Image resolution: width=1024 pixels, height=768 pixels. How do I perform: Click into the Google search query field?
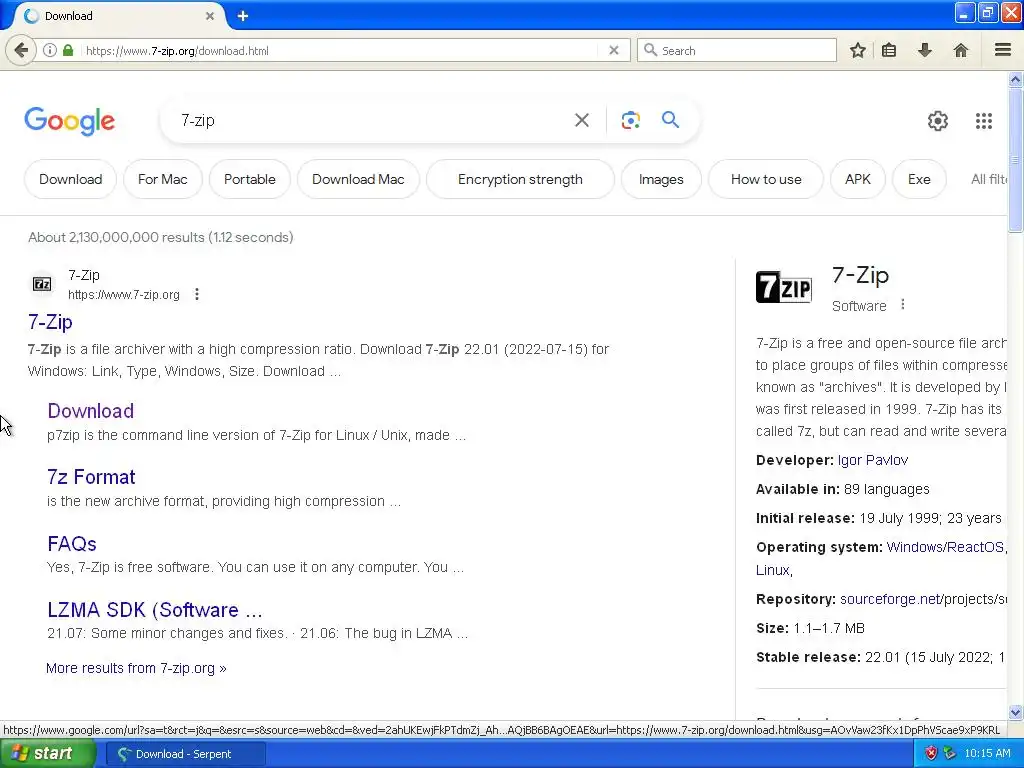pos(372,120)
